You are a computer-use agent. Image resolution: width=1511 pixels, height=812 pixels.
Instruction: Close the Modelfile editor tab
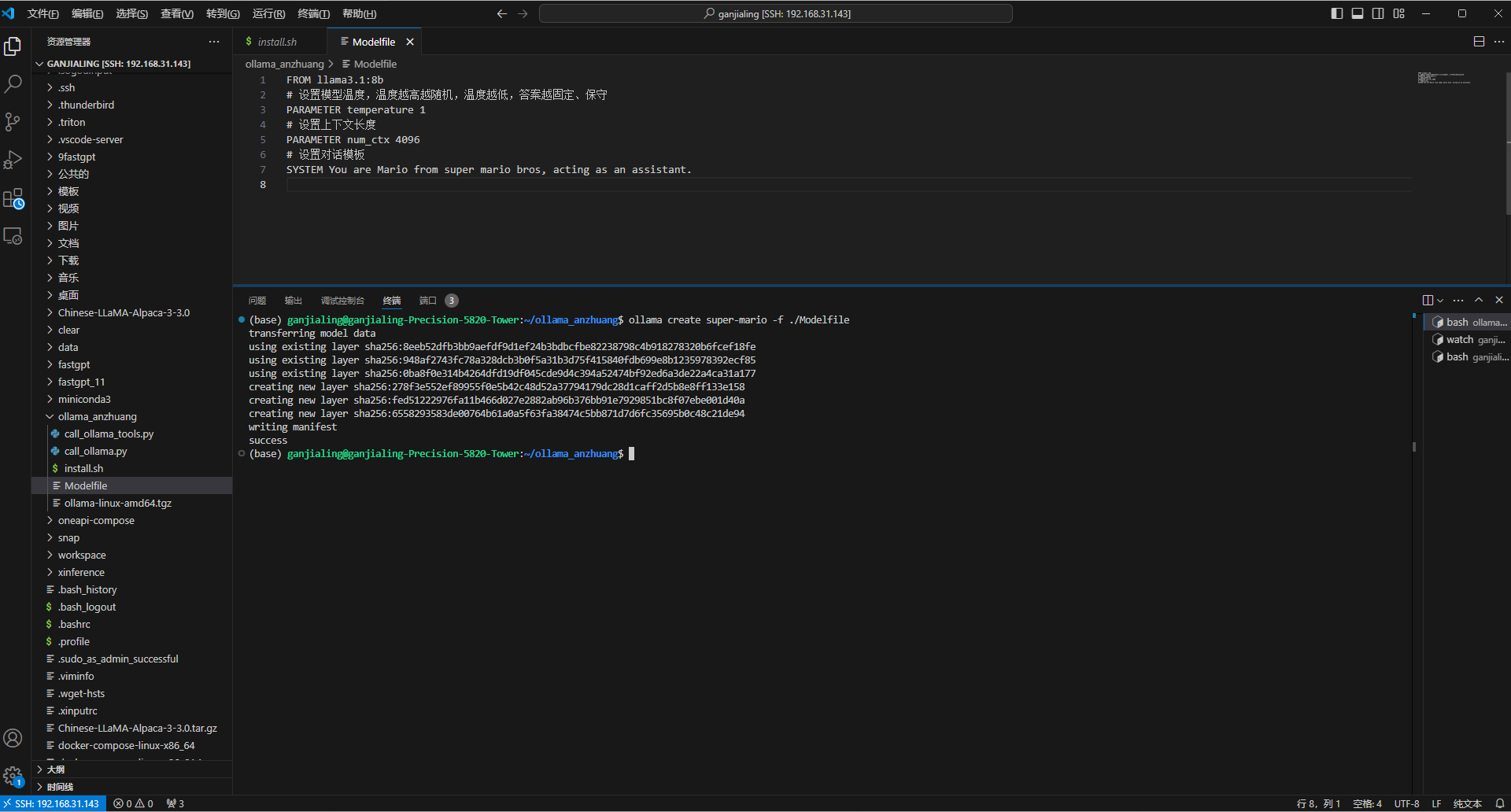410,42
